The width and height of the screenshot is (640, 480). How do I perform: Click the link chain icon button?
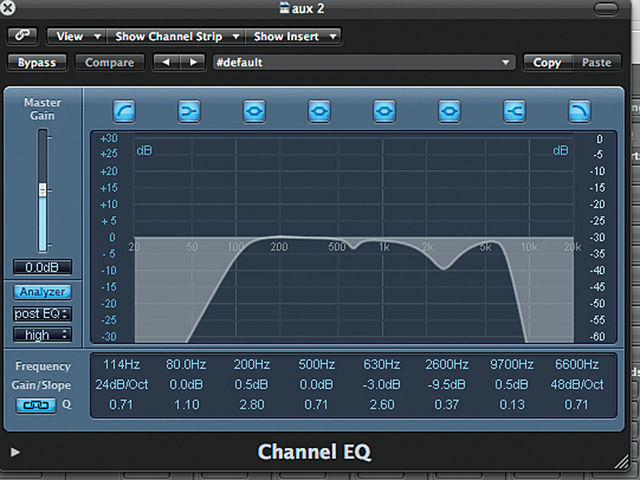pos(22,36)
